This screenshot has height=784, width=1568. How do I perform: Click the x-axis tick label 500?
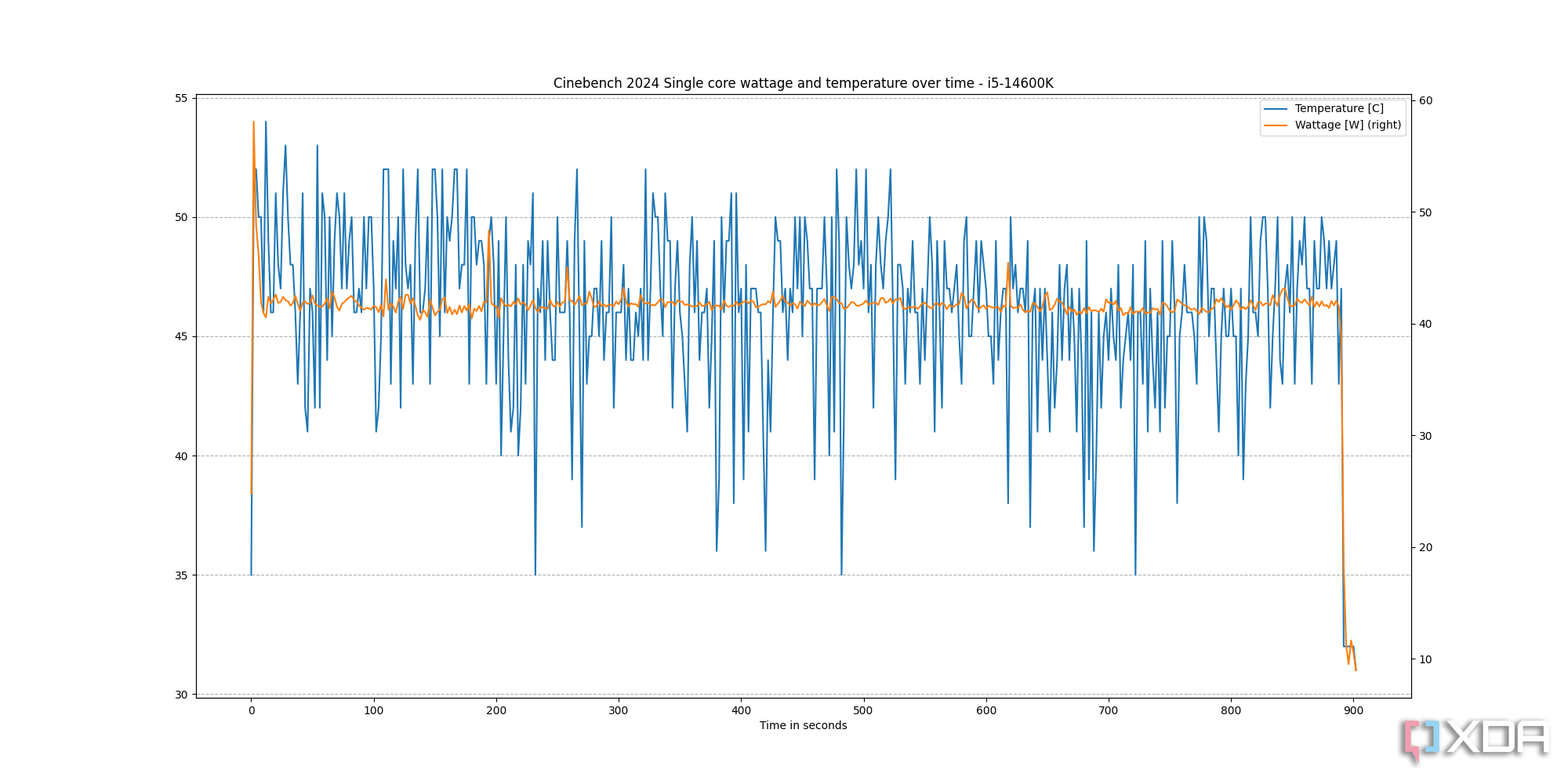[863, 711]
